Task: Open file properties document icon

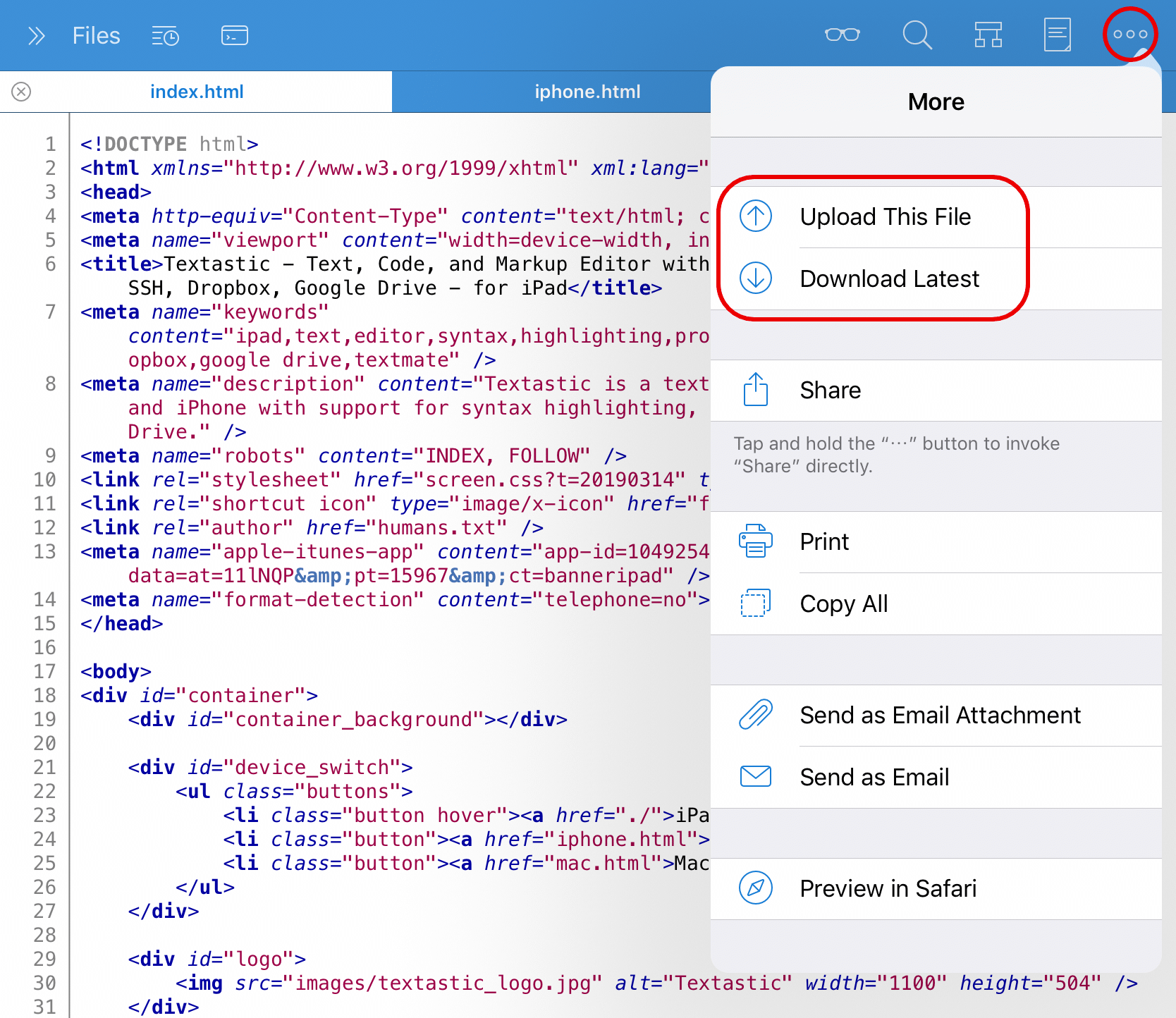Action: pyautogui.click(x=1058, y=35)
